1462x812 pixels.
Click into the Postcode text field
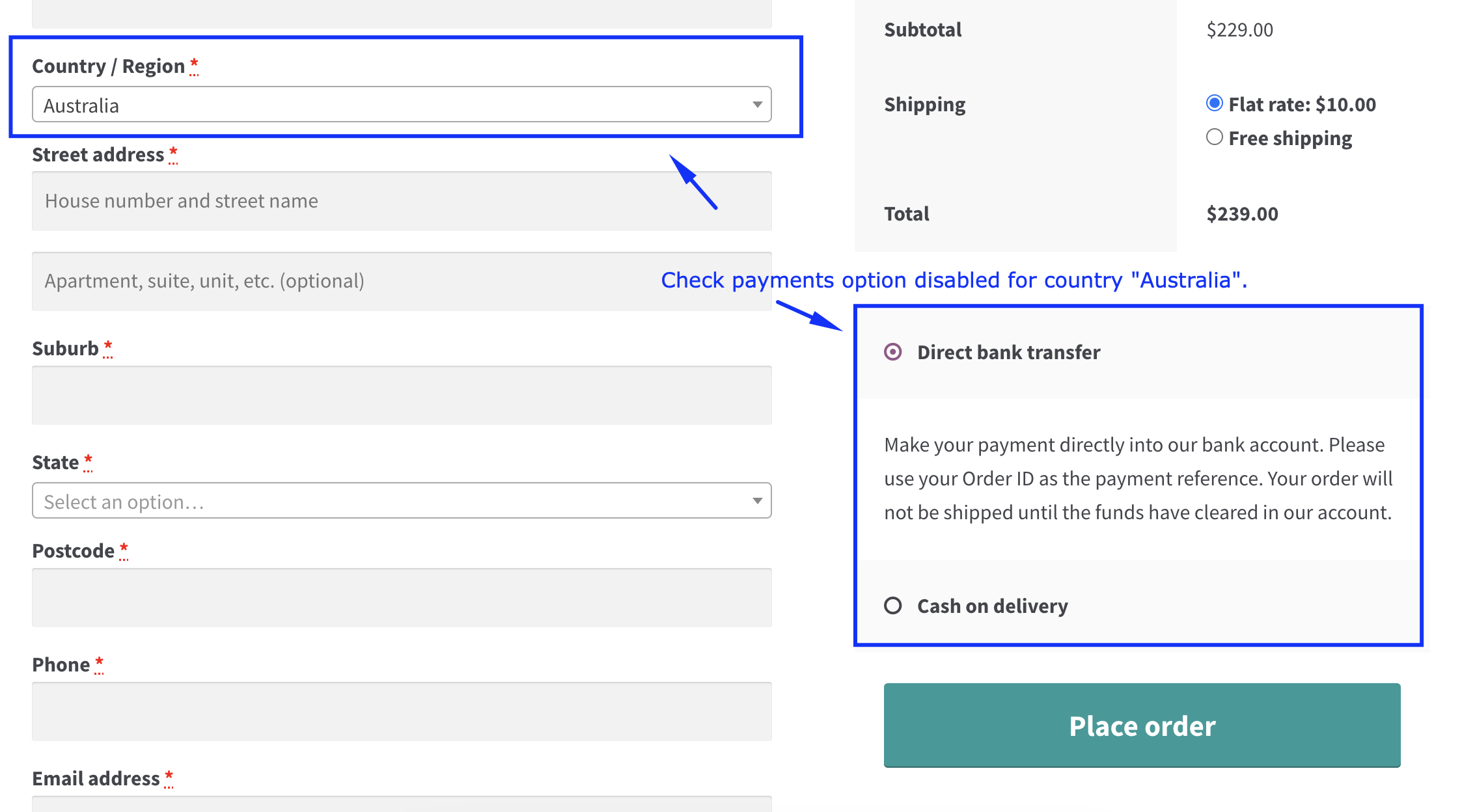click(402, 597)
